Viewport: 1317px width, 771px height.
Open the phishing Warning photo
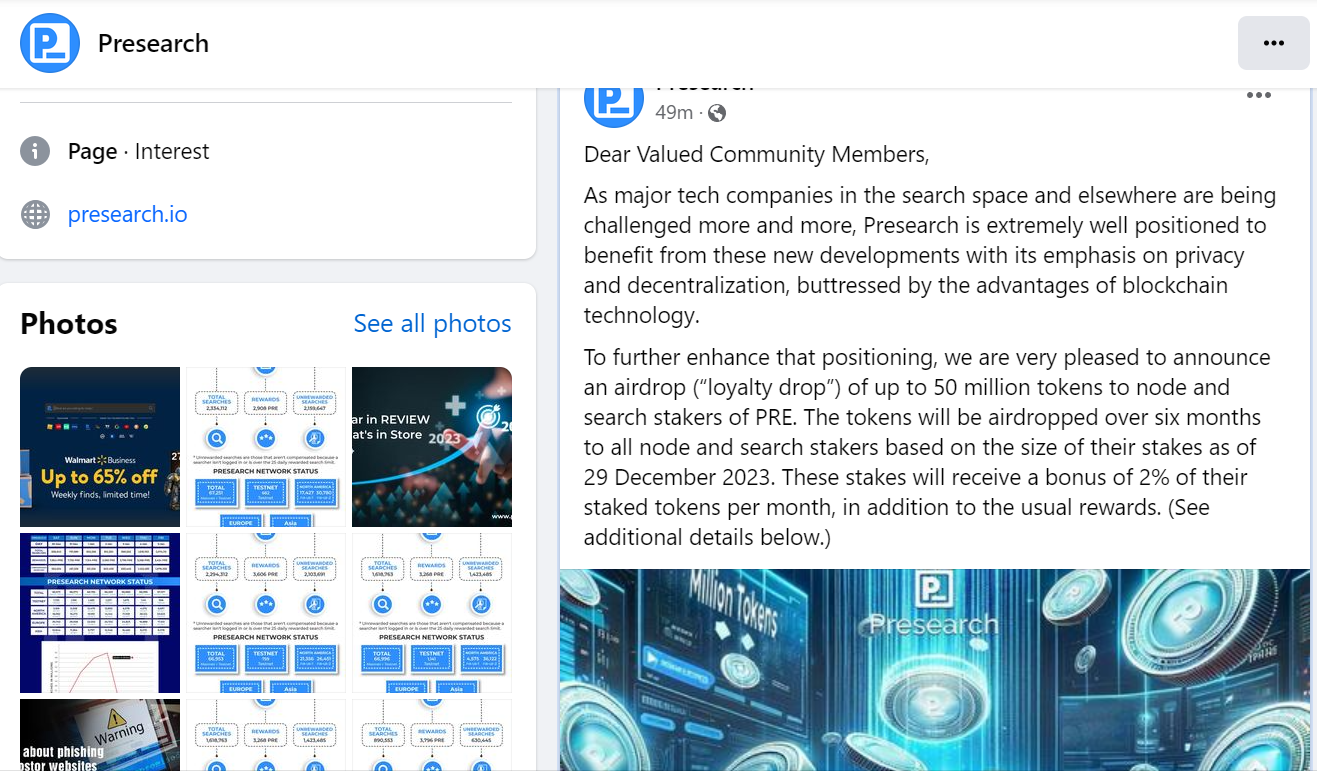point(100,735)
